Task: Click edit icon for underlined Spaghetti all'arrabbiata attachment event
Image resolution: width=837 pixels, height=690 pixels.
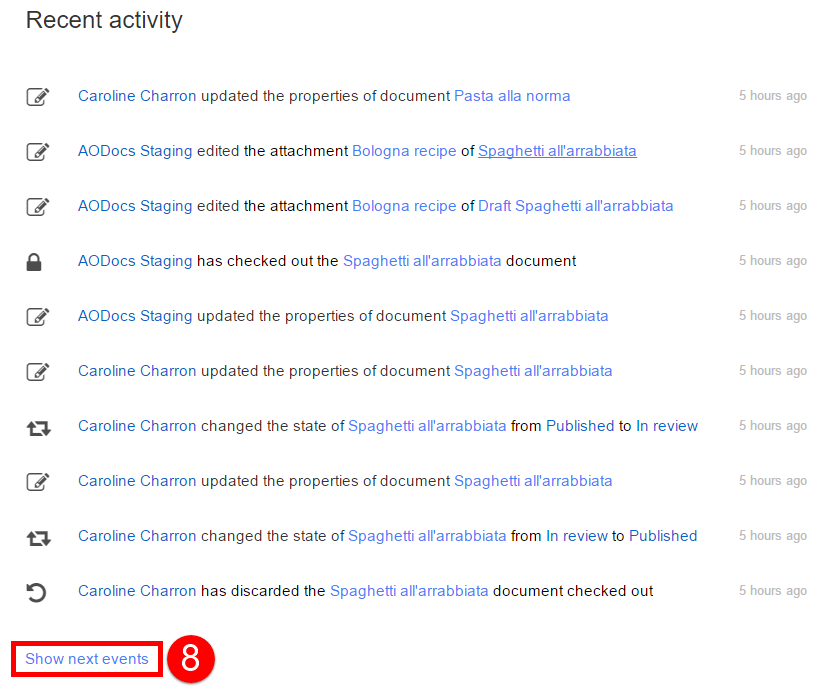Action: point(38,152)
